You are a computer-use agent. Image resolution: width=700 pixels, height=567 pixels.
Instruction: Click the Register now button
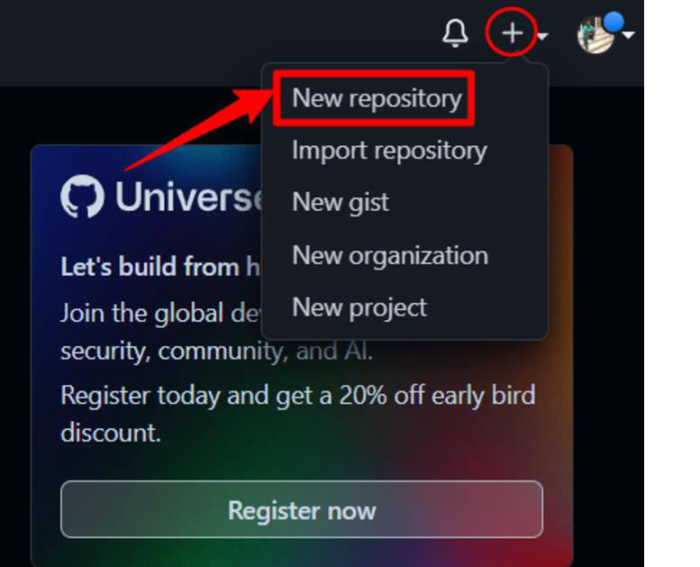[x=302, y=509]
